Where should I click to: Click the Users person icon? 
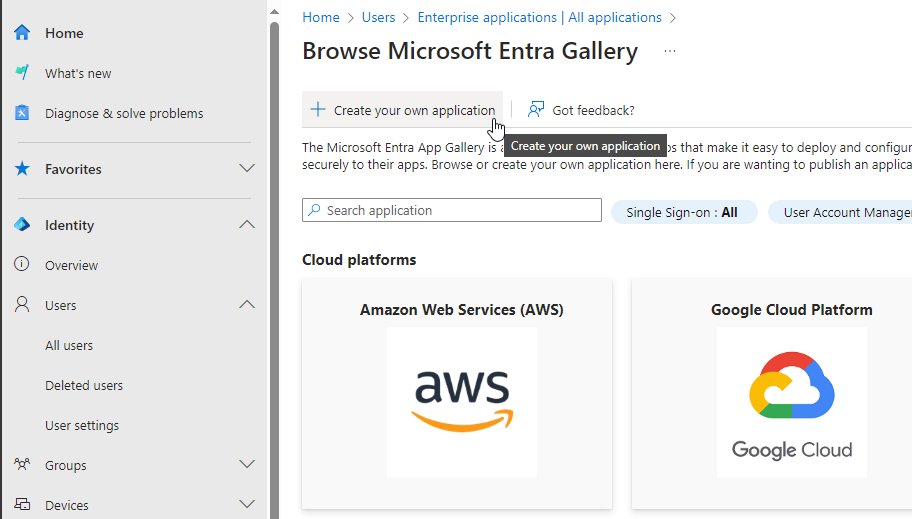(22, 304)
